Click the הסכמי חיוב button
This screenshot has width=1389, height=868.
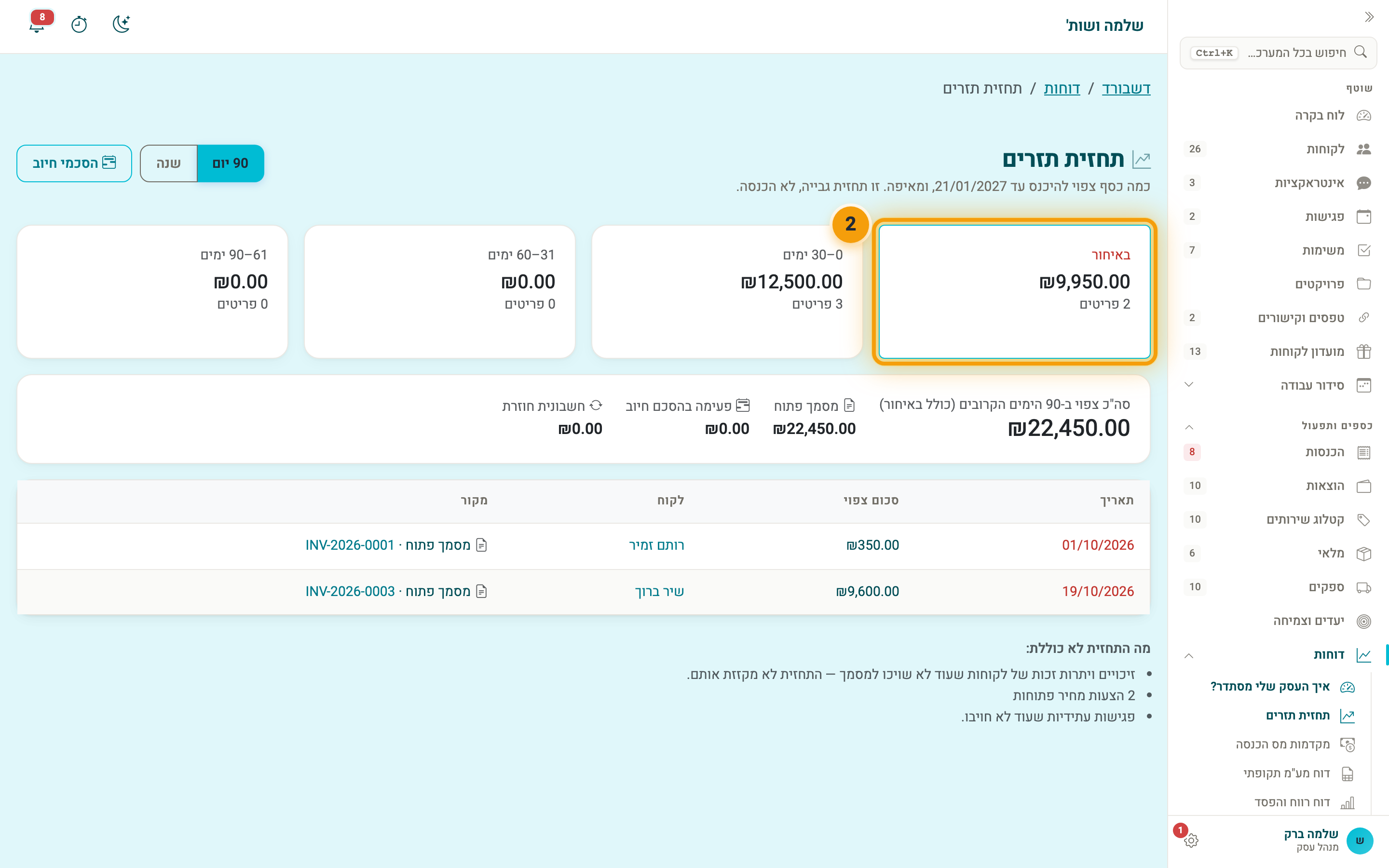point(74,163)
